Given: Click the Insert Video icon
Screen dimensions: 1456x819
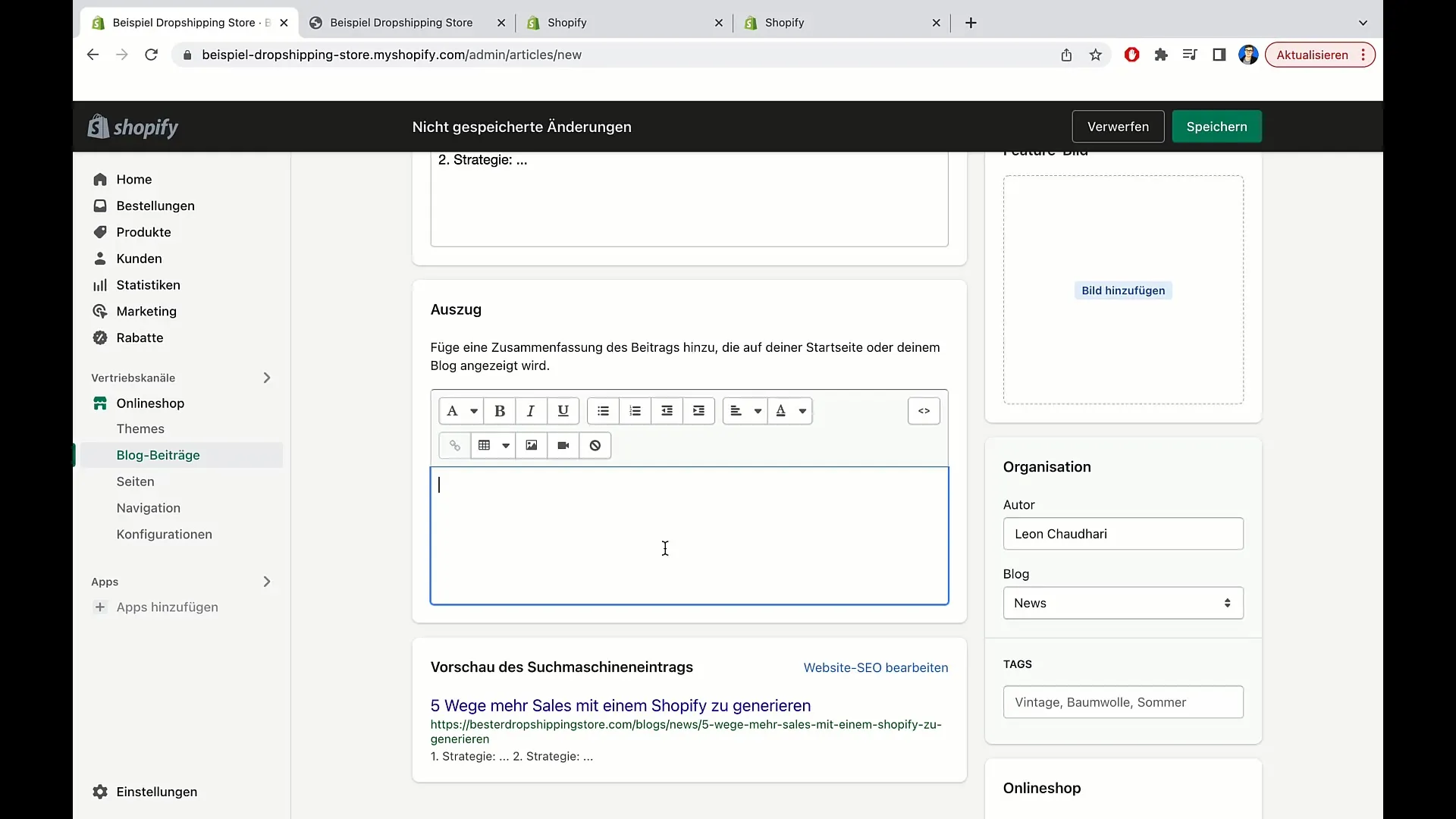Looking at the screenshot, I should [x=563, y=444].
